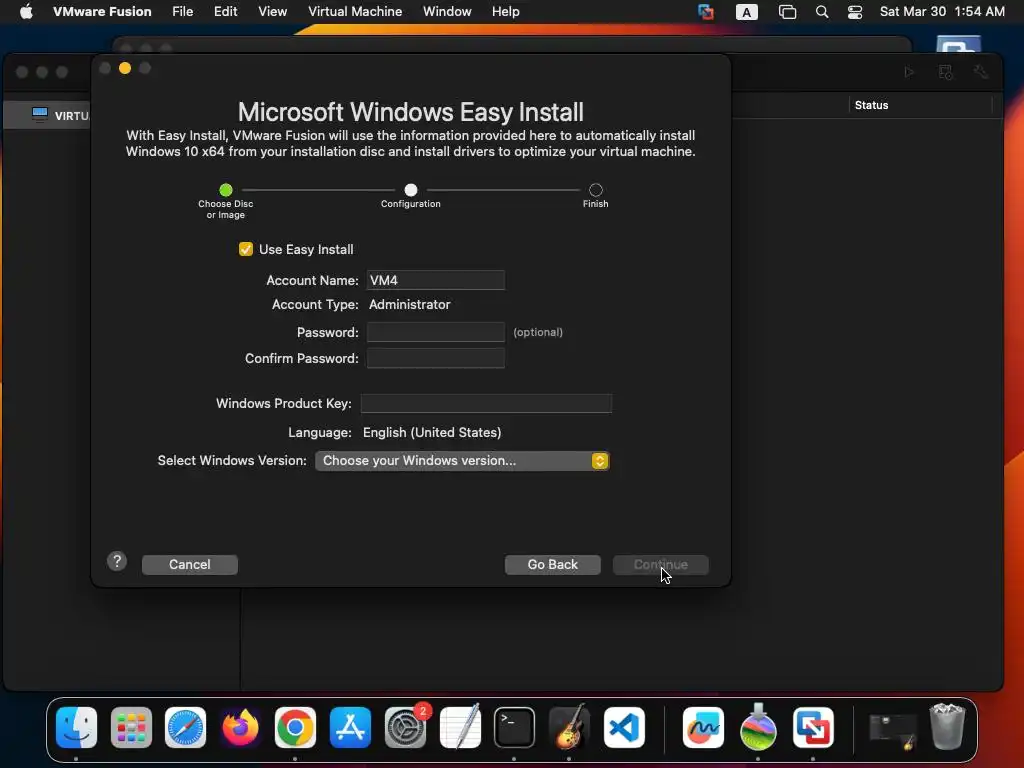Image resolution: width=1024 pixels, height=768 pixels.
Task: Click the yellow minimize button of dialog
Action: pyautogui.click(x=125, y=68)
